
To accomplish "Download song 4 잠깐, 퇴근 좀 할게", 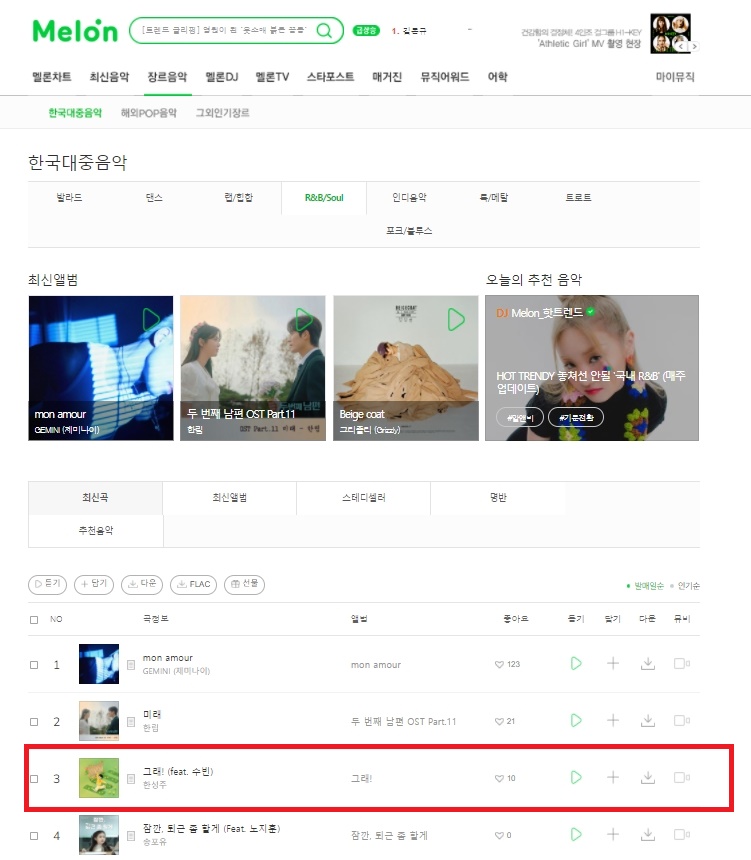I will [x=648, y=834].
